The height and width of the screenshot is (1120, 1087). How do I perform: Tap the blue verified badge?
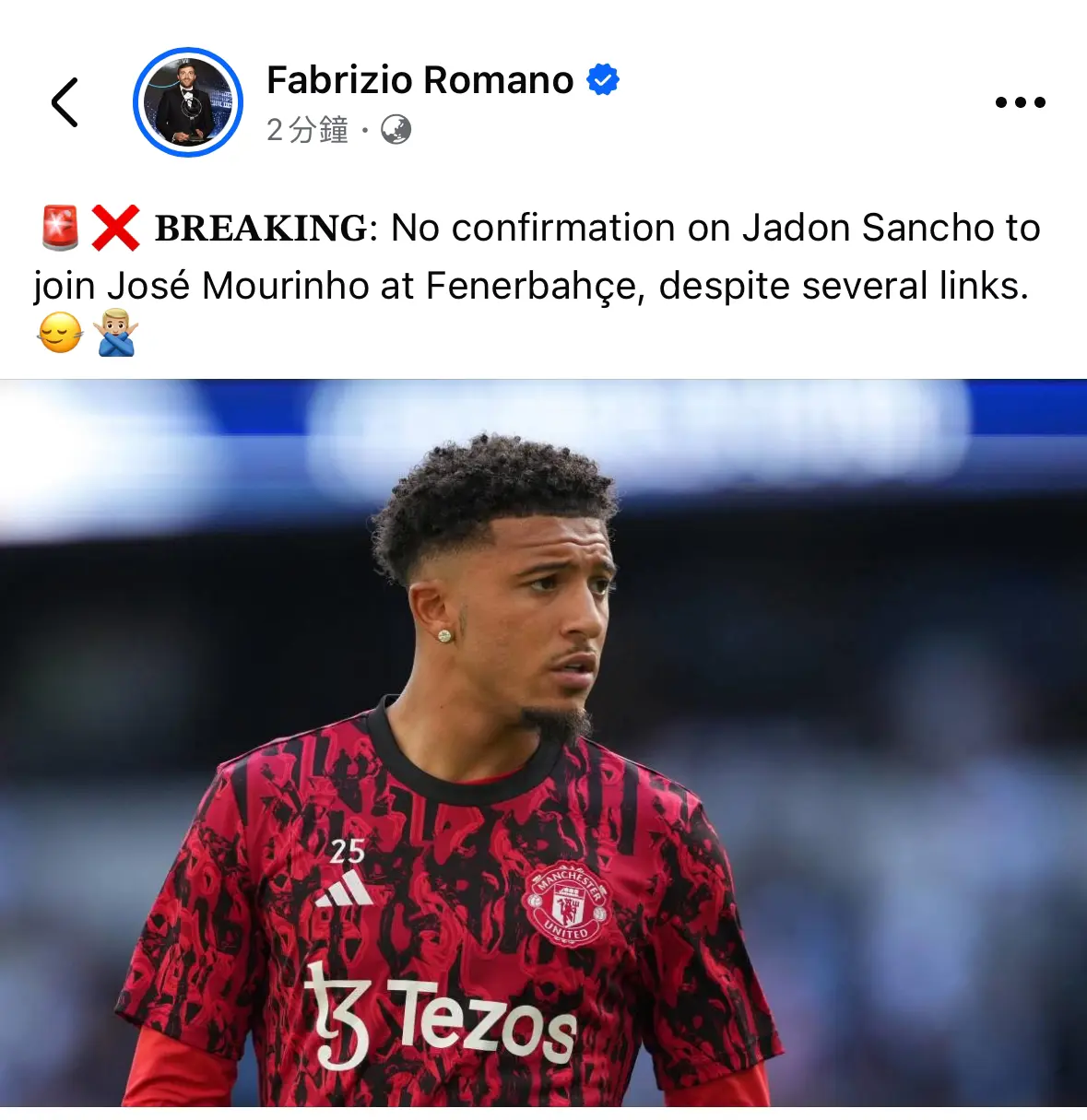pyautogui.click(x=603, y=81)
